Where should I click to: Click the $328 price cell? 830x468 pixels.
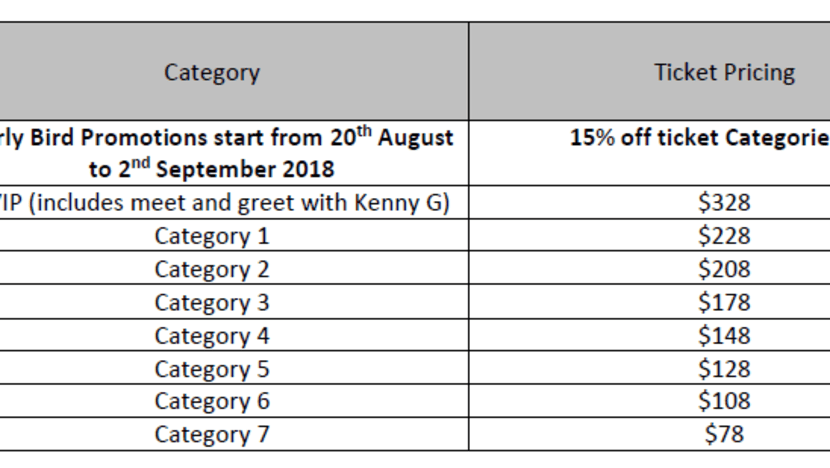pyautogui.click(x=649, y=202)
